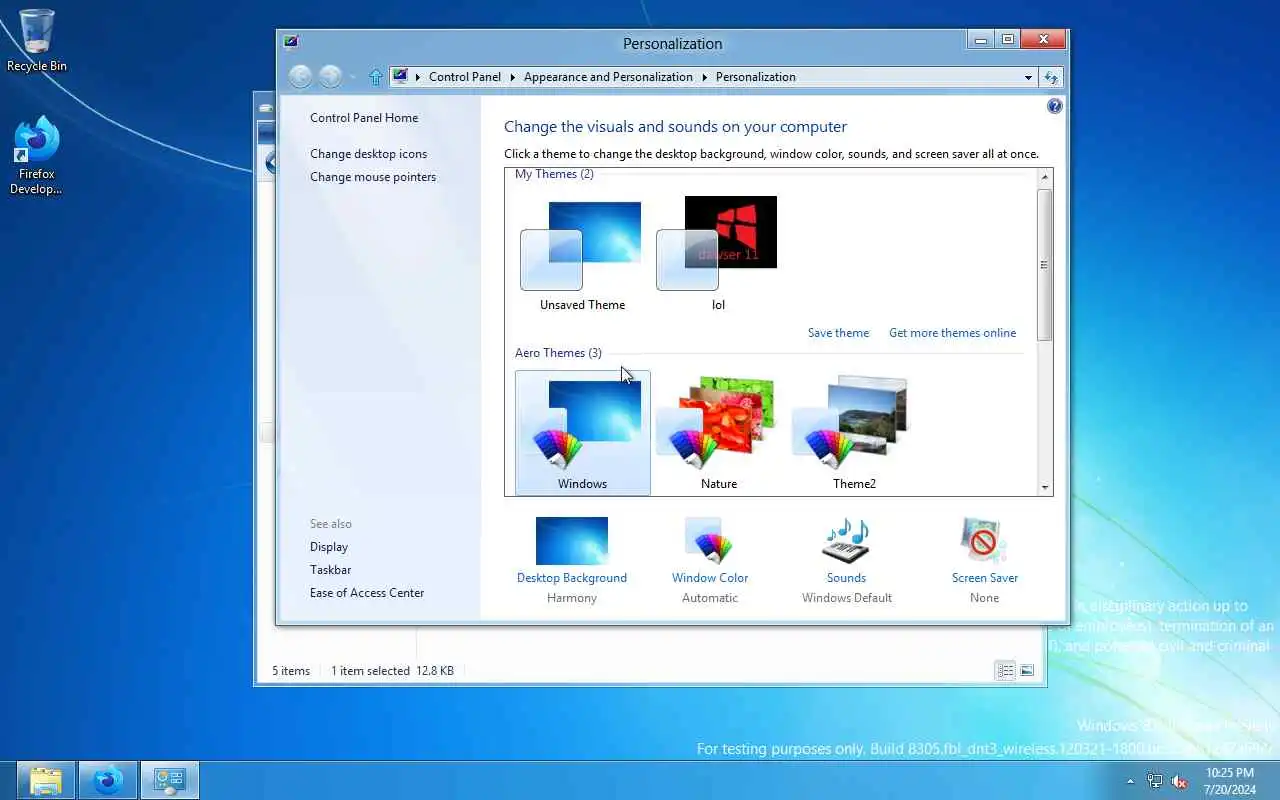Viewport: 1280px width, 800px height.
Task: Open File Explorer from the taskbar
Action: tap(46, 780)
